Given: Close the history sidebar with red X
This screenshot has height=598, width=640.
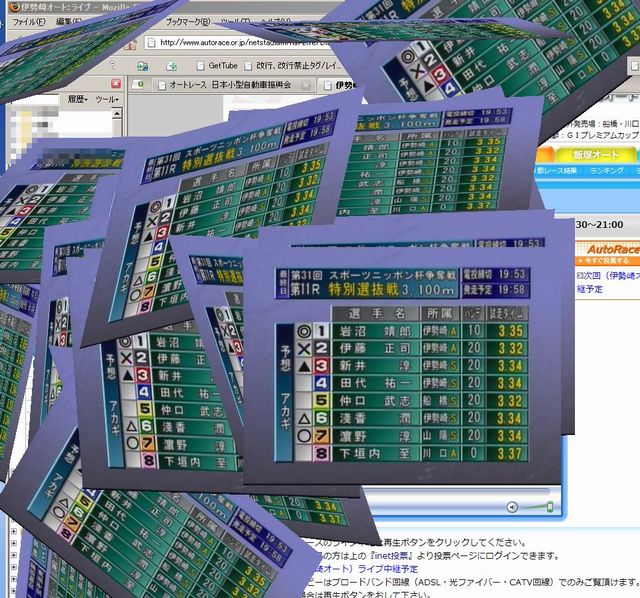Looking at the screenshot, I should click(x=116, y=84).
